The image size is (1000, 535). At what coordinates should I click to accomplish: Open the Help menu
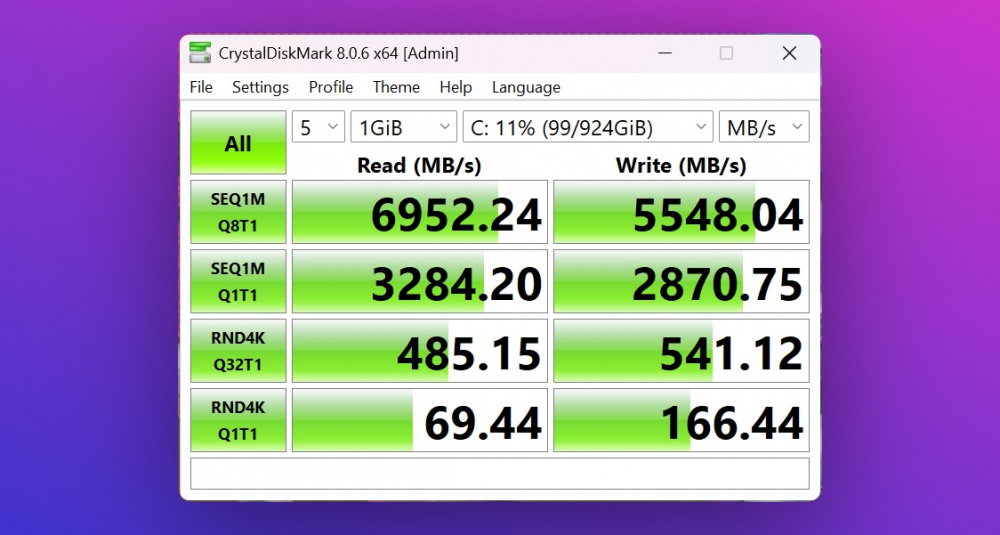point(455,87)
